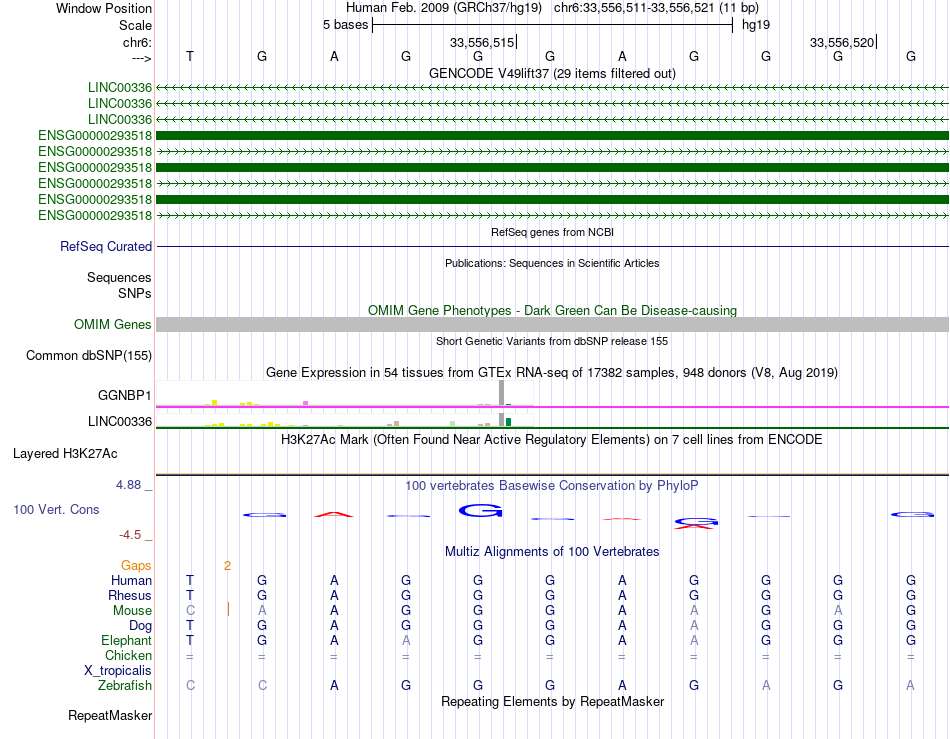Click the -4.5 PhyloP lower scale value
Screen dimensions: 950x739
pos(130,535)
